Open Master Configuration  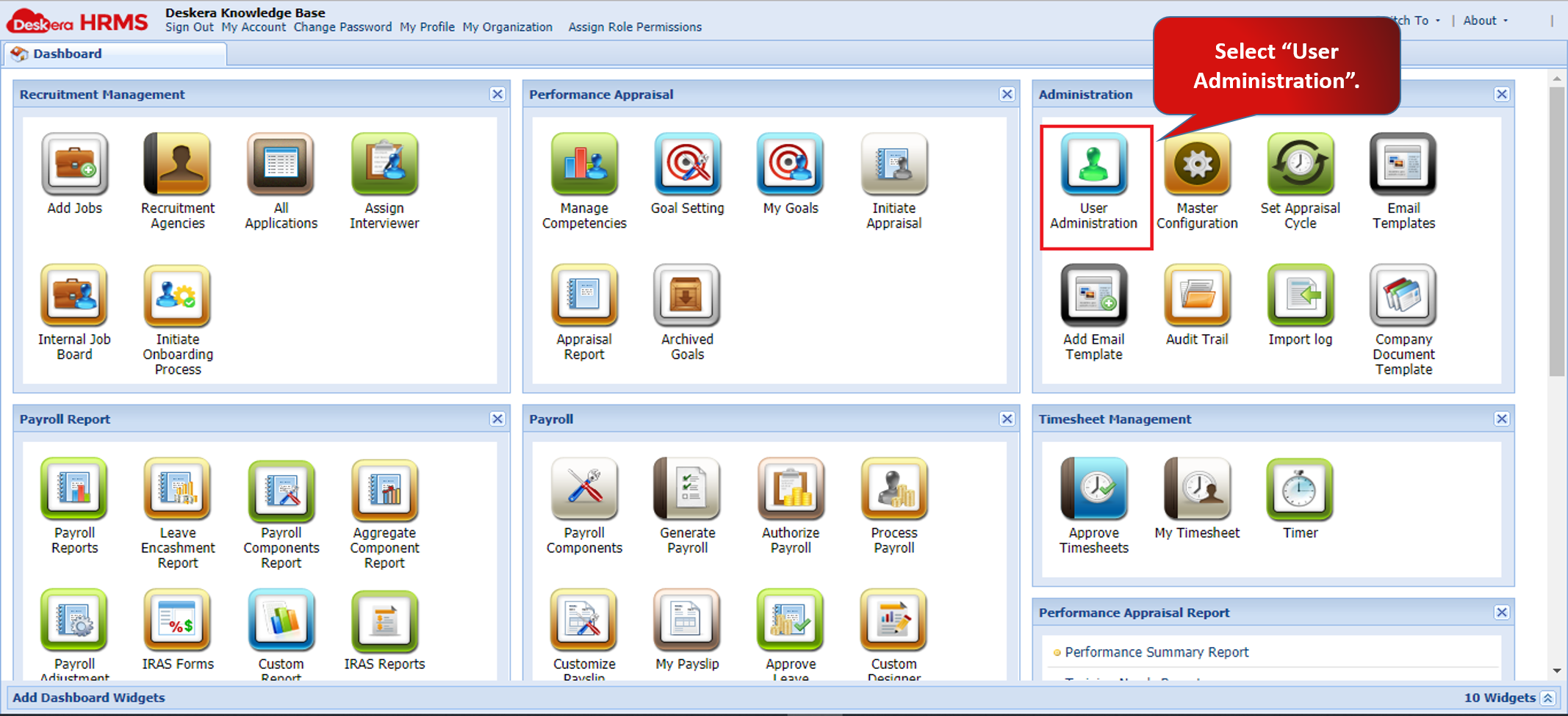pyautogui.click(x=1197, y=164)
